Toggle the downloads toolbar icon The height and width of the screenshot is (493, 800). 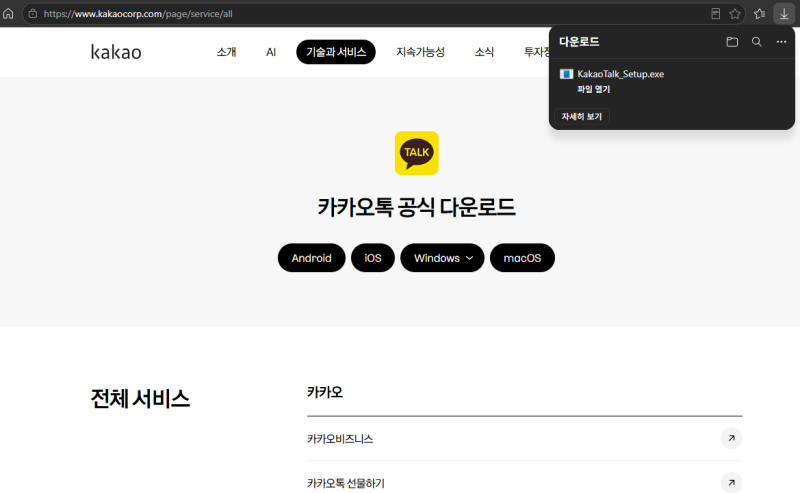(784, 14)
